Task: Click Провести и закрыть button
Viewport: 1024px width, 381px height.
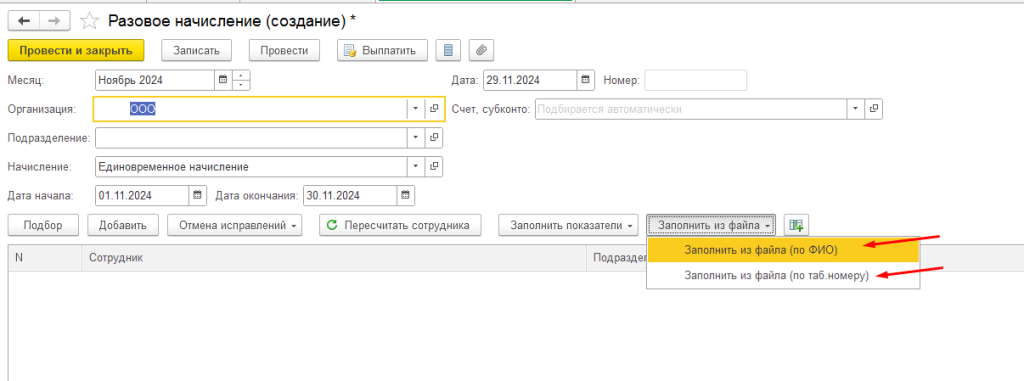Action: pos(76,50)
